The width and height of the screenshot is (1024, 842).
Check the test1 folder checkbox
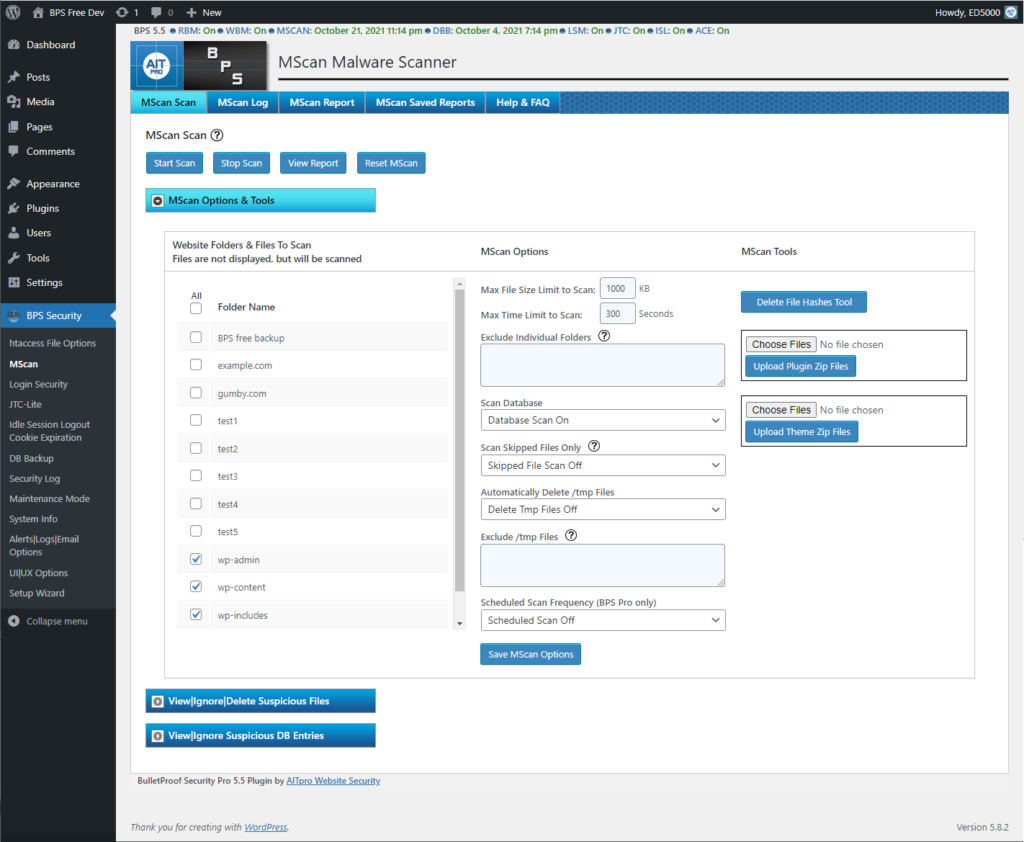[x=196, y=421]
